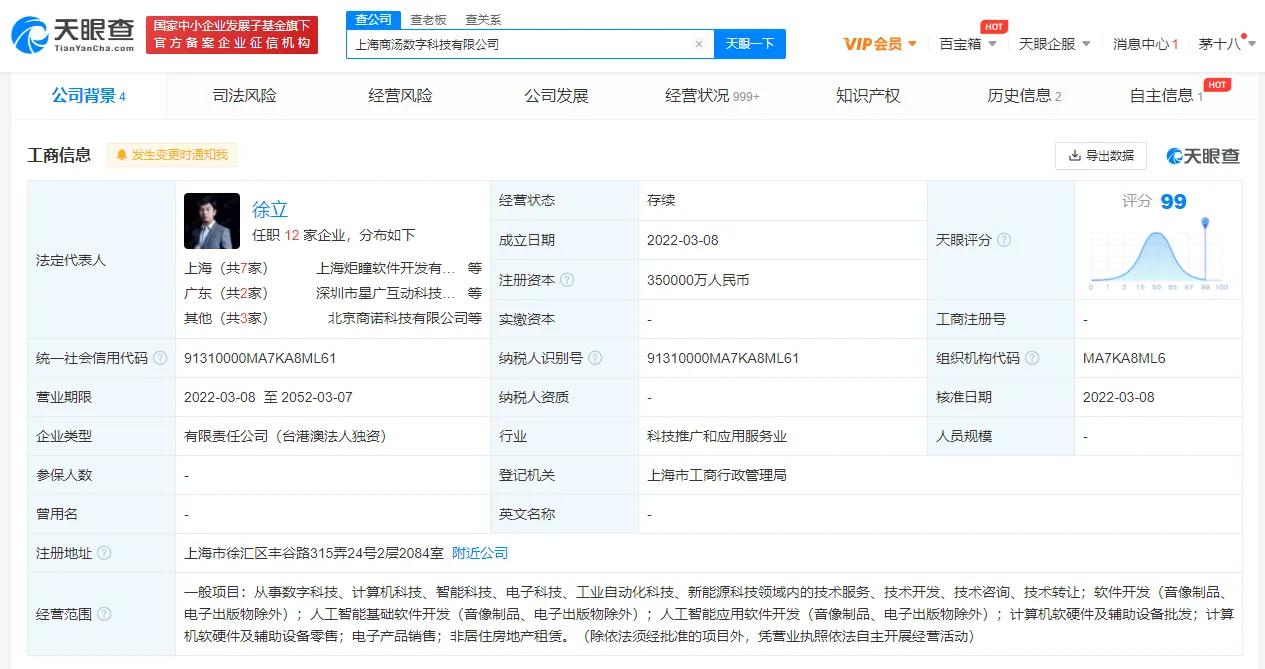Switch to the 查老板 search tab
Screen dimensions: 1265x669
point(430,19)
